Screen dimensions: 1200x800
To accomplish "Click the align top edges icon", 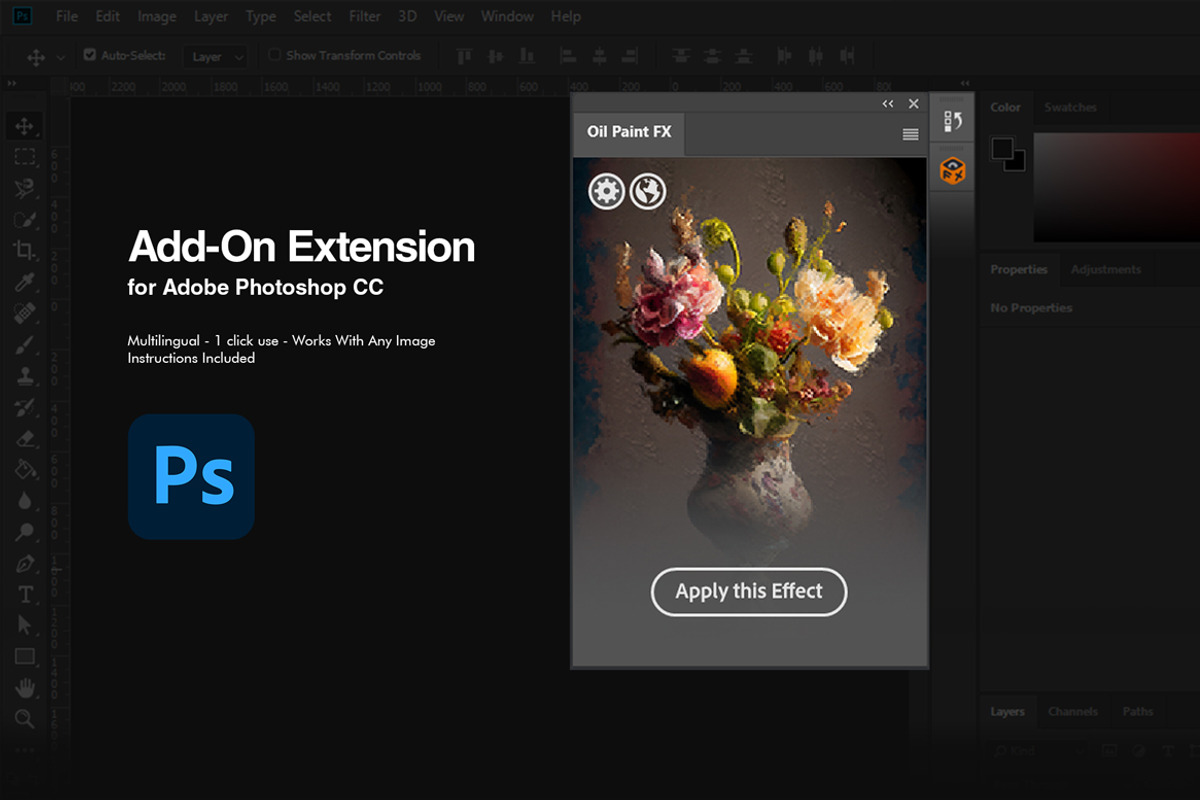I will [x=465, y=56].
